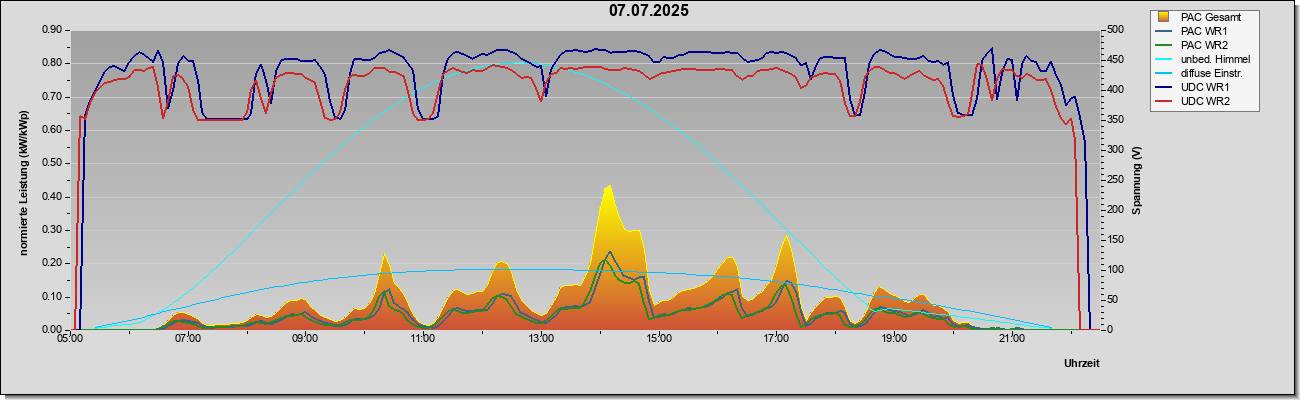Click the 21:00 time axis tick
Screen dimensions: 1300x400
1012,340
